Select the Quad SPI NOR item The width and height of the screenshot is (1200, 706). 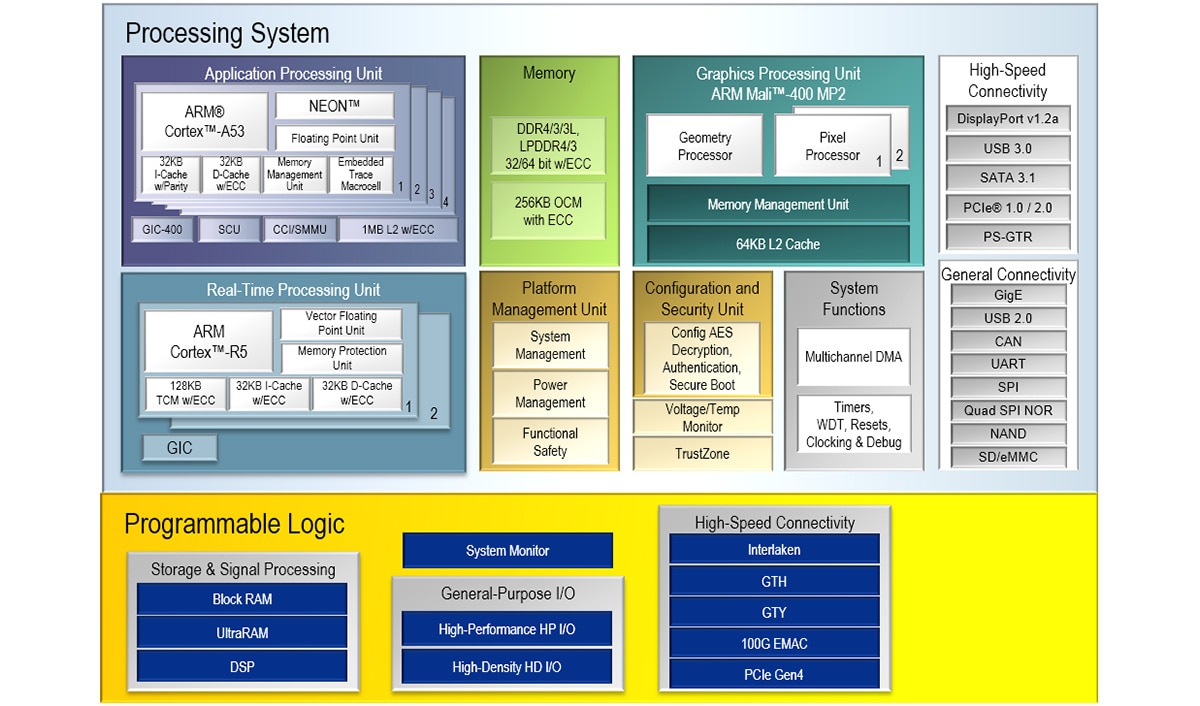pos(1007,411)
